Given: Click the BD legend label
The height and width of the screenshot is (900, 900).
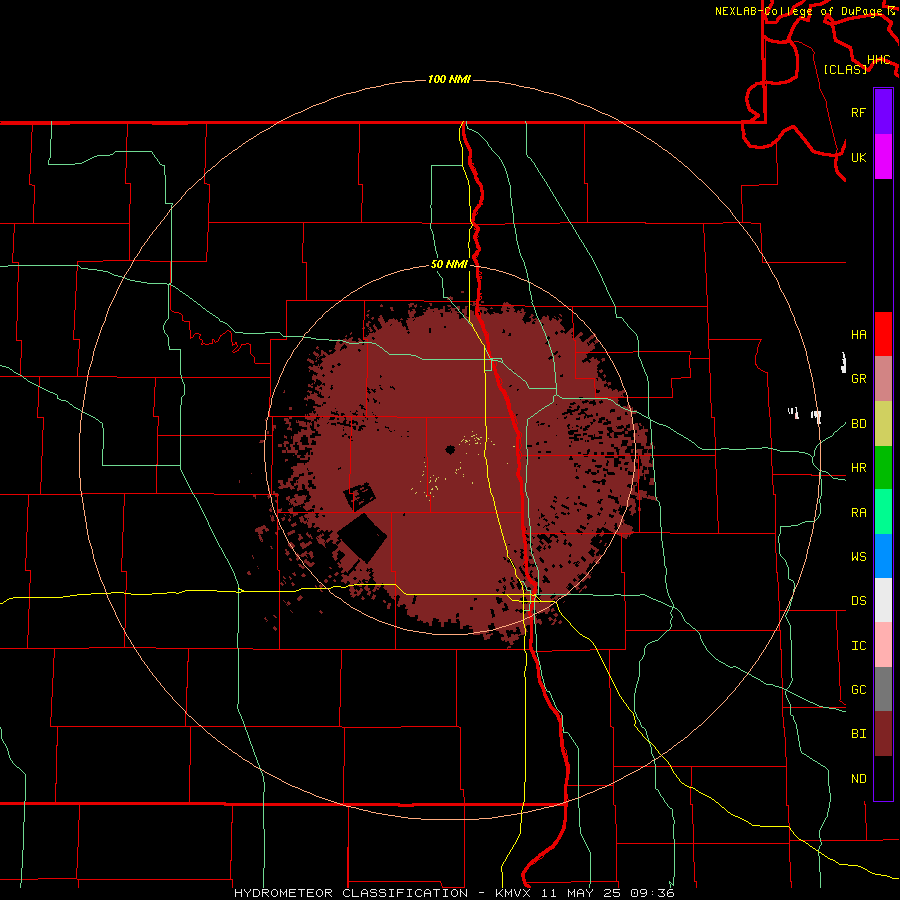Looking at the screenshot, I should (858, 424).
